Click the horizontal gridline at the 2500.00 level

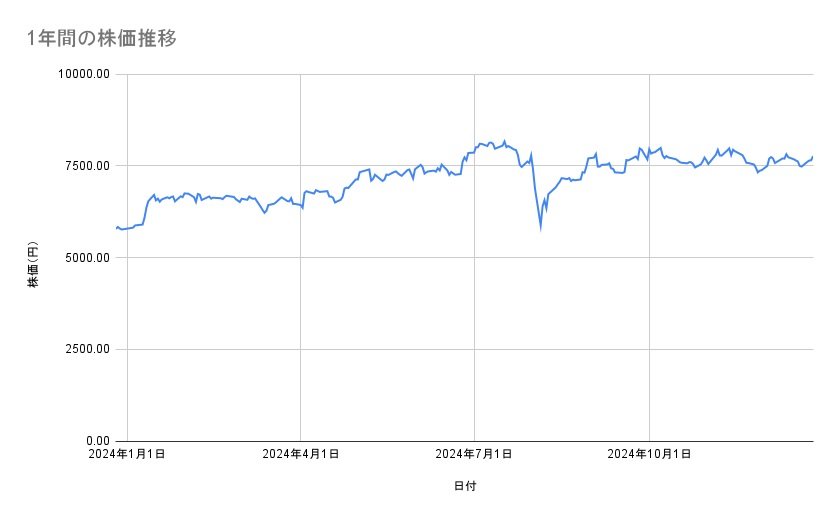(x=400, y=349)
